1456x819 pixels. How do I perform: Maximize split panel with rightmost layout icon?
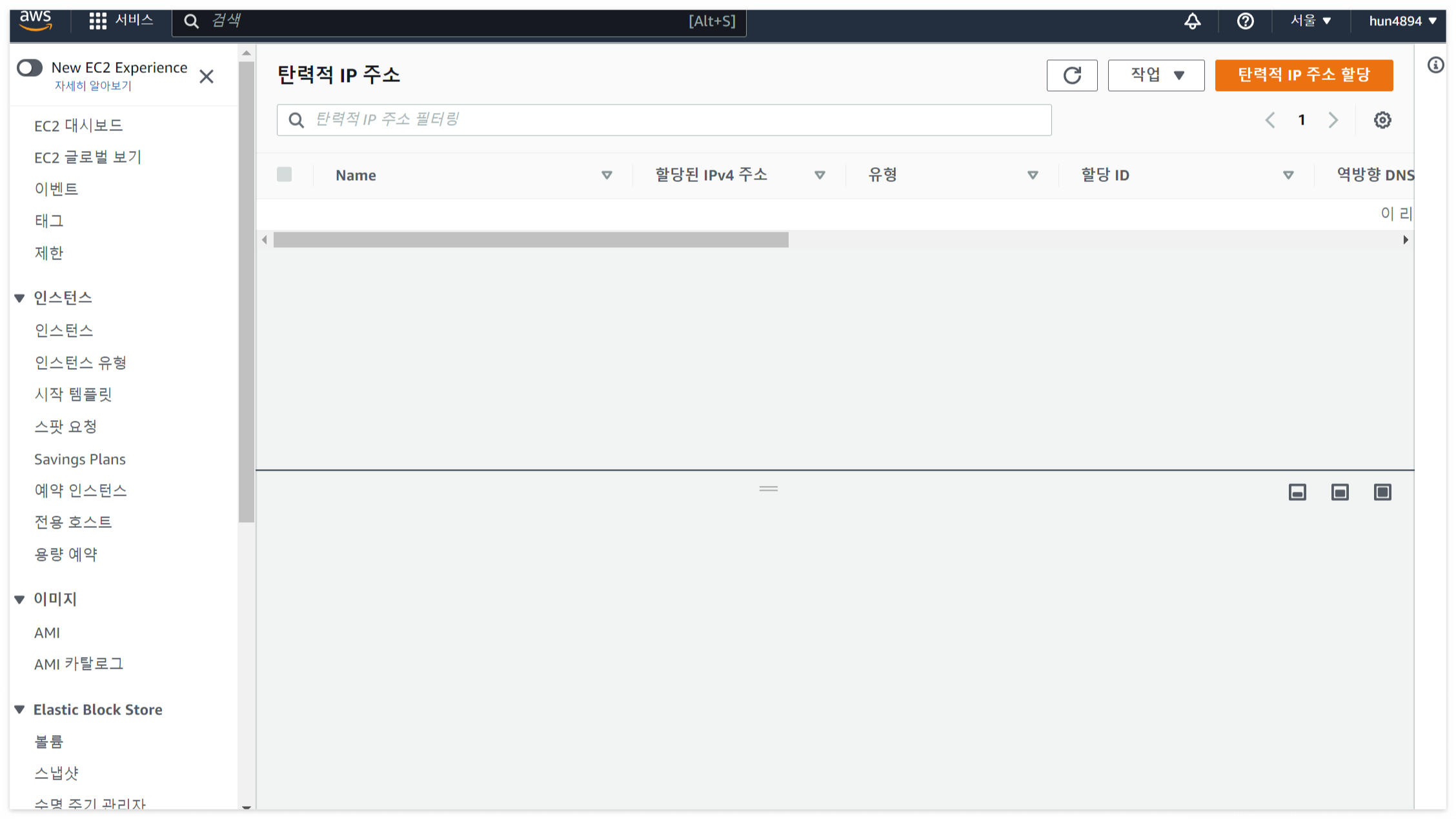pos(1382,492)
